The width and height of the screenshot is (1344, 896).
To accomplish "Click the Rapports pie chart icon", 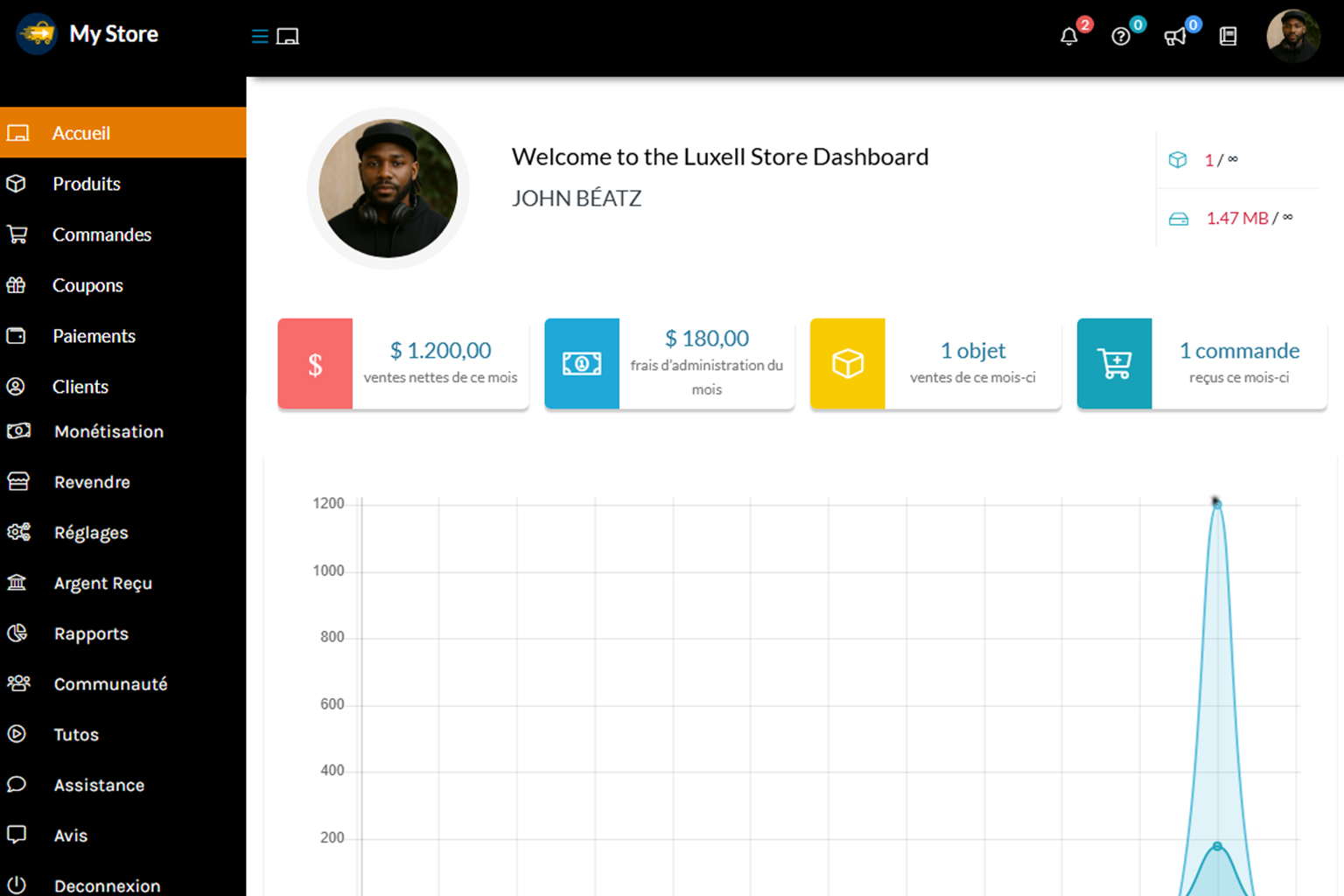I will point(17,633).
